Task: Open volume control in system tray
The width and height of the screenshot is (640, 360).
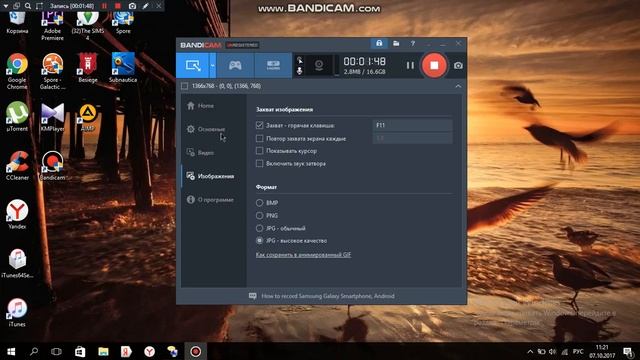Action: coord(553,351)
